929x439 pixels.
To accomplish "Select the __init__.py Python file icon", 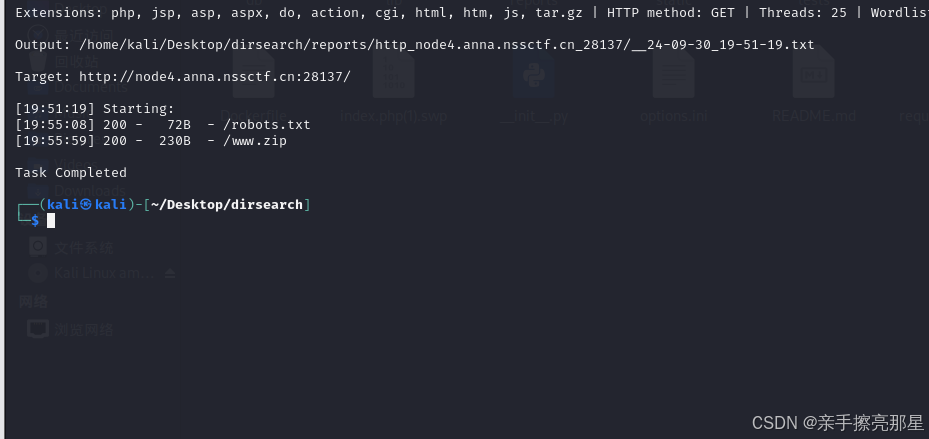I will pos(534,74).
